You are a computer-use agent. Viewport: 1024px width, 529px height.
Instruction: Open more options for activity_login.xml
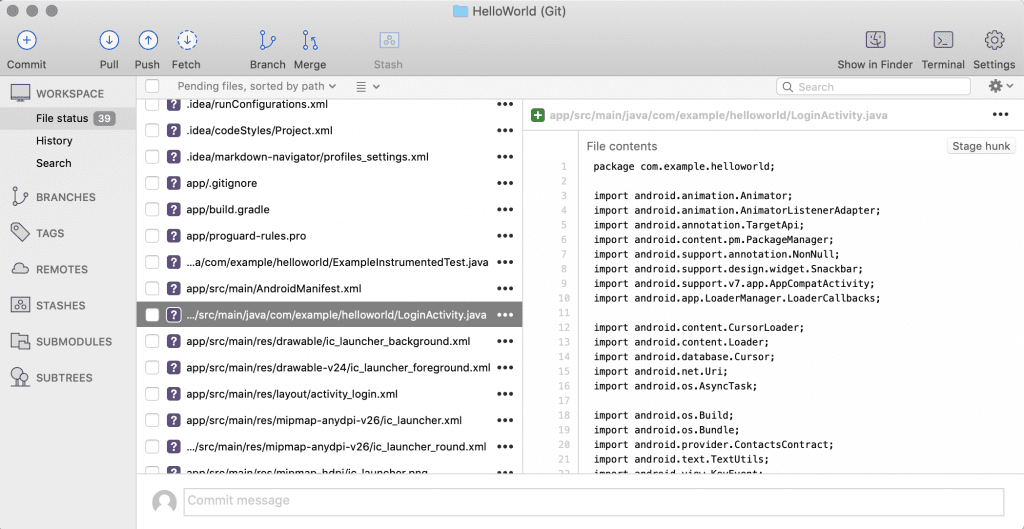click(505, 394)
